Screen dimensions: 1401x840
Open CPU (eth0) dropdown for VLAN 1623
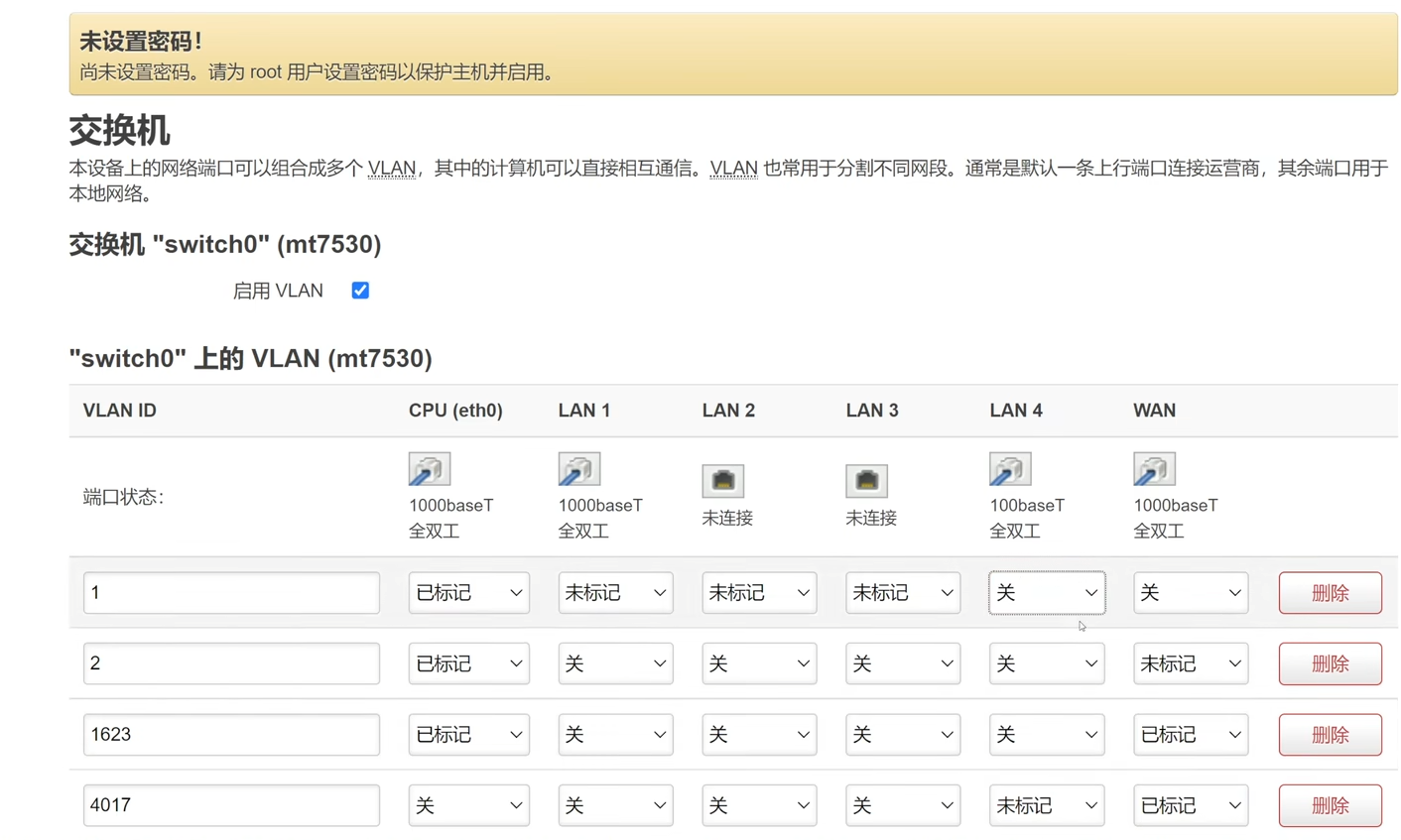469,735
